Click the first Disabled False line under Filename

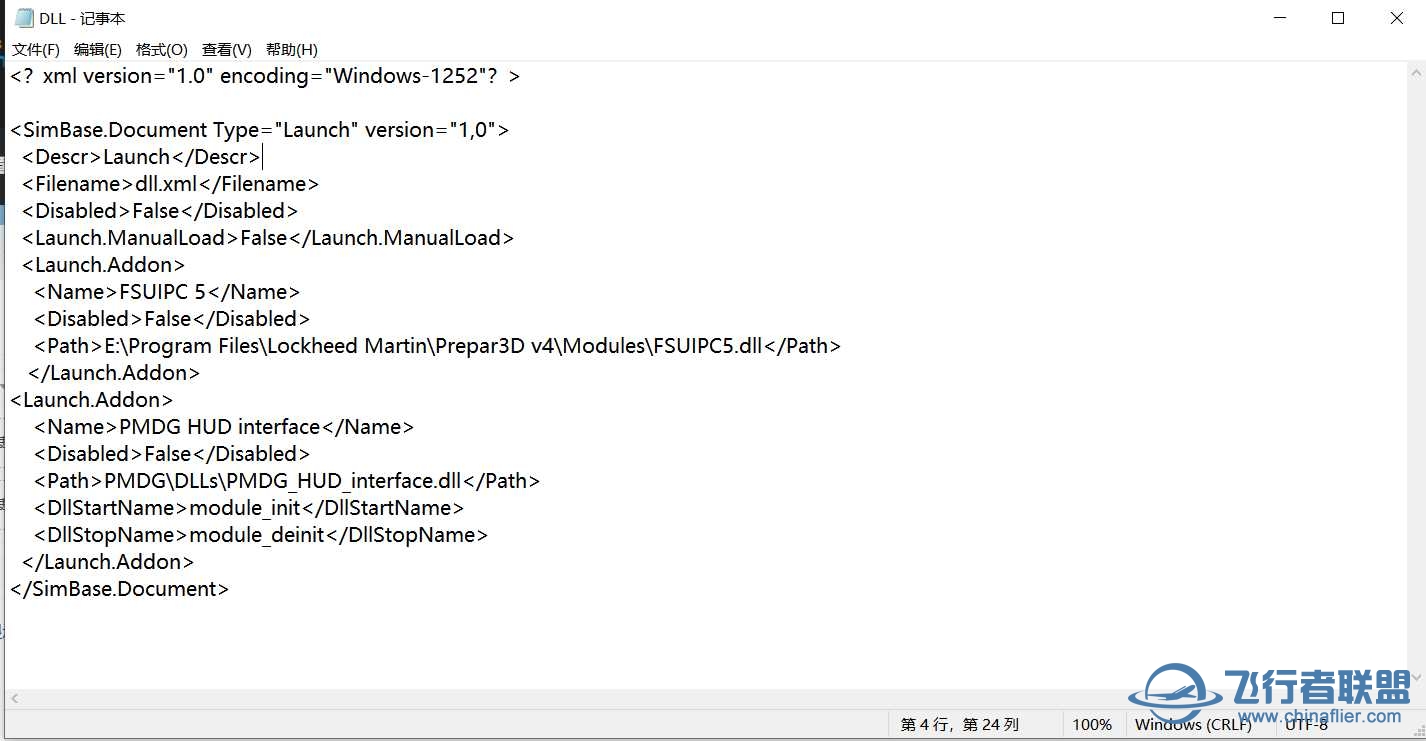160,211
